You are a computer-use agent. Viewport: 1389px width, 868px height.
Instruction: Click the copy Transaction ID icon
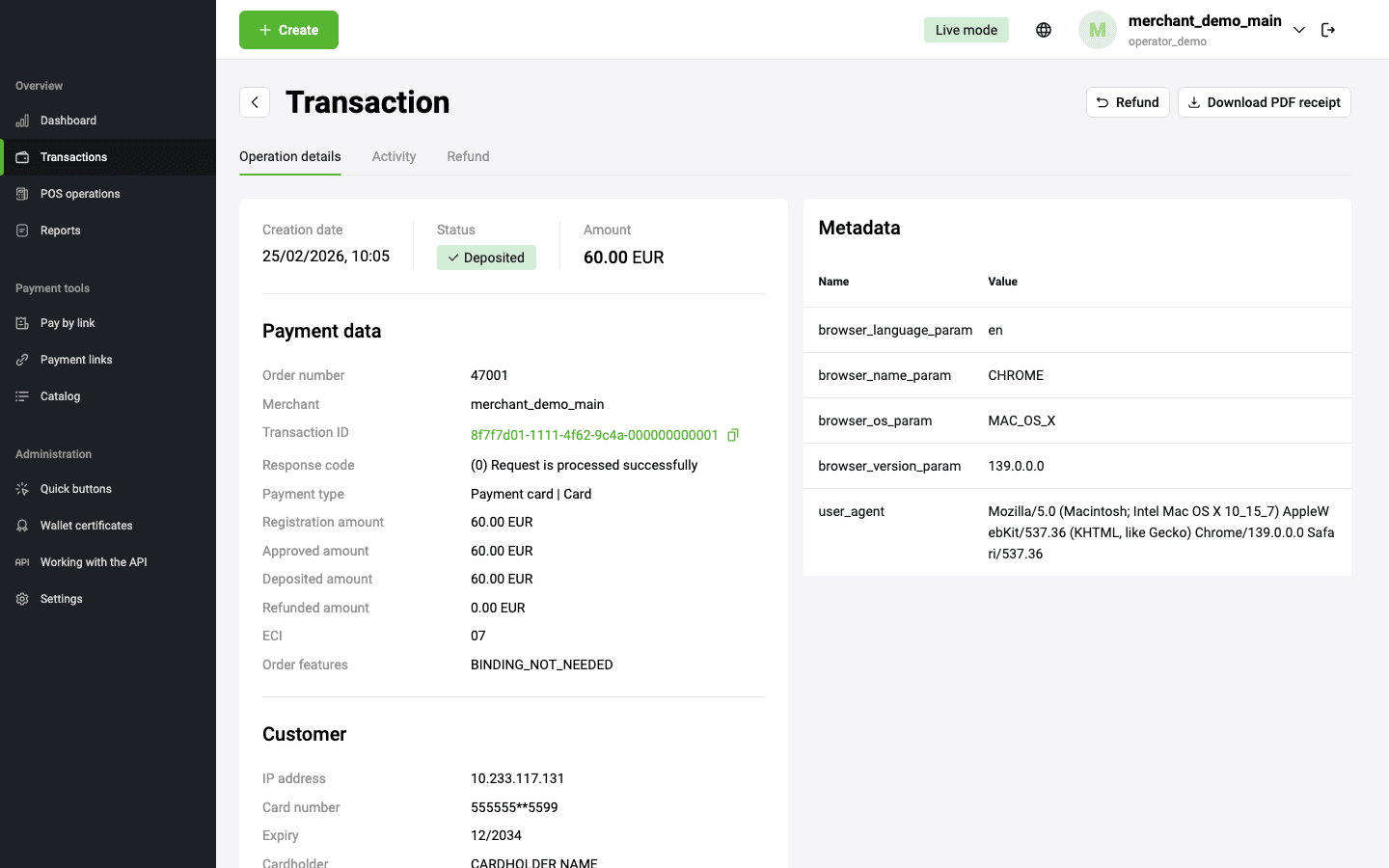click(733, 435)
